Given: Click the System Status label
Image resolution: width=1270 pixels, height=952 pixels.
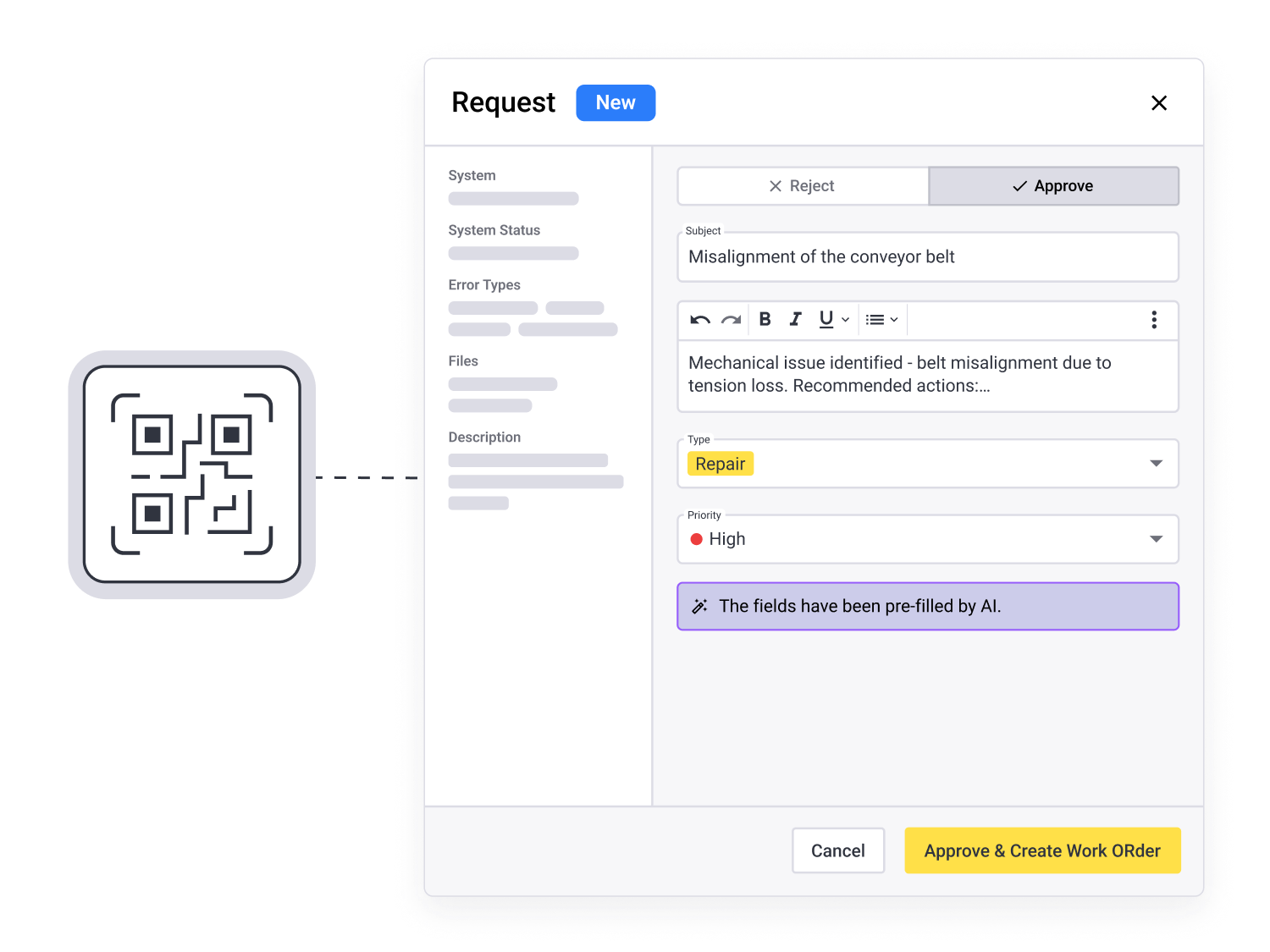Looking at the screenshot, I should tap(494, 230).
